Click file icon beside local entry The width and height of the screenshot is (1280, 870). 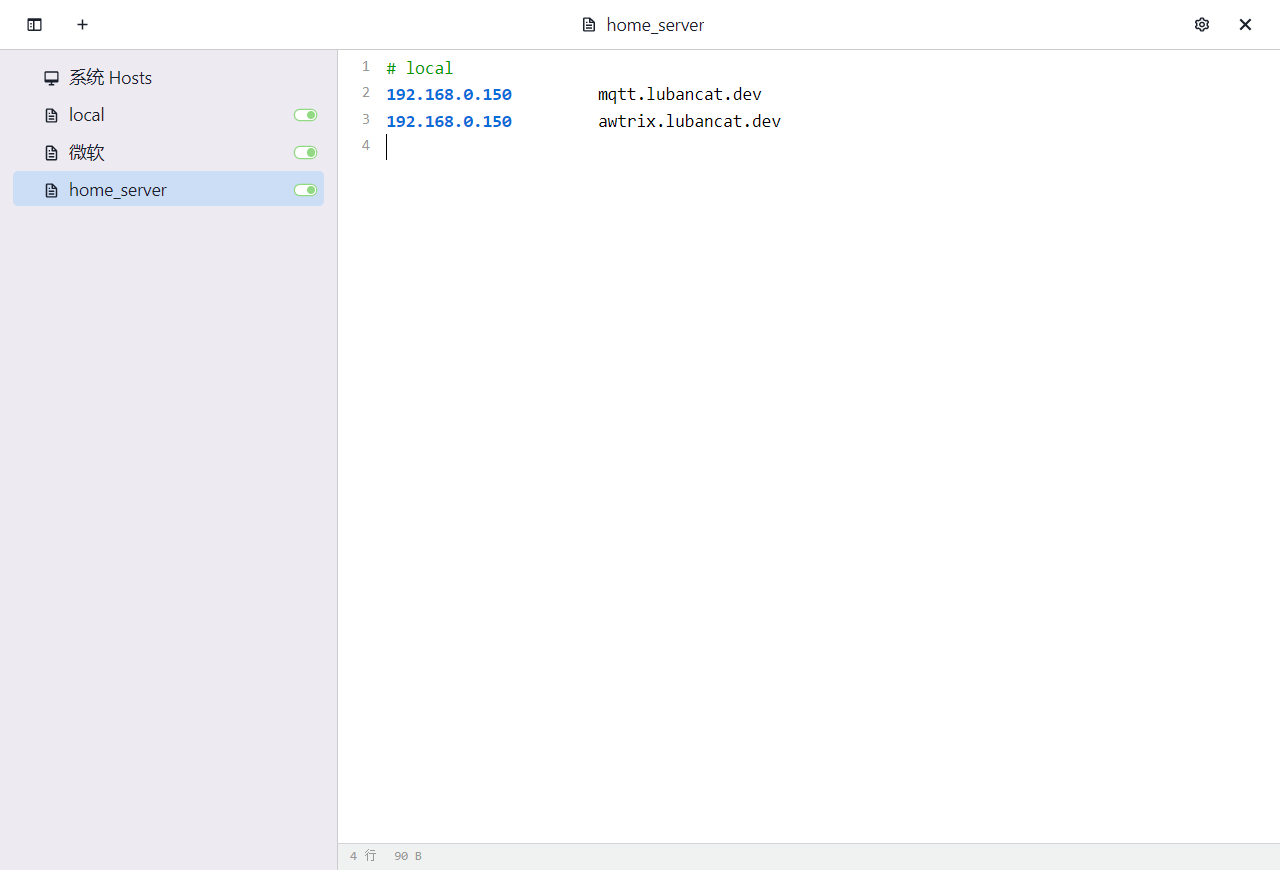tap(51, 115)
